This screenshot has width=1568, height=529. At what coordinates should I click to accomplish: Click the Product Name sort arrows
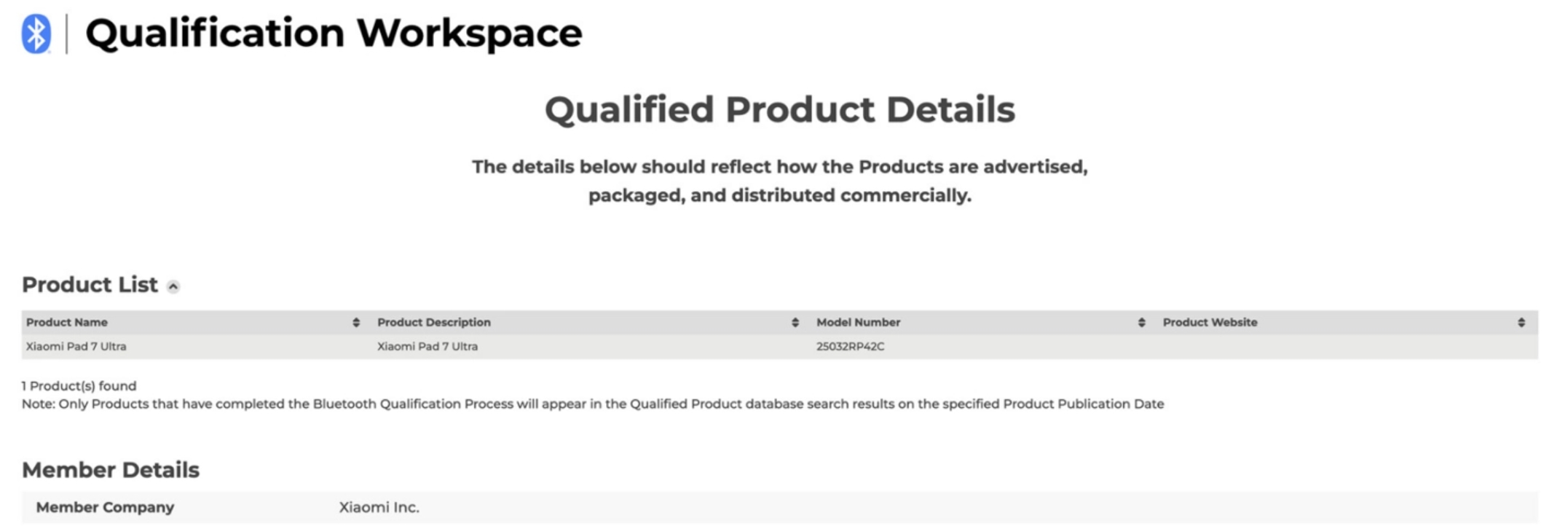356,323
